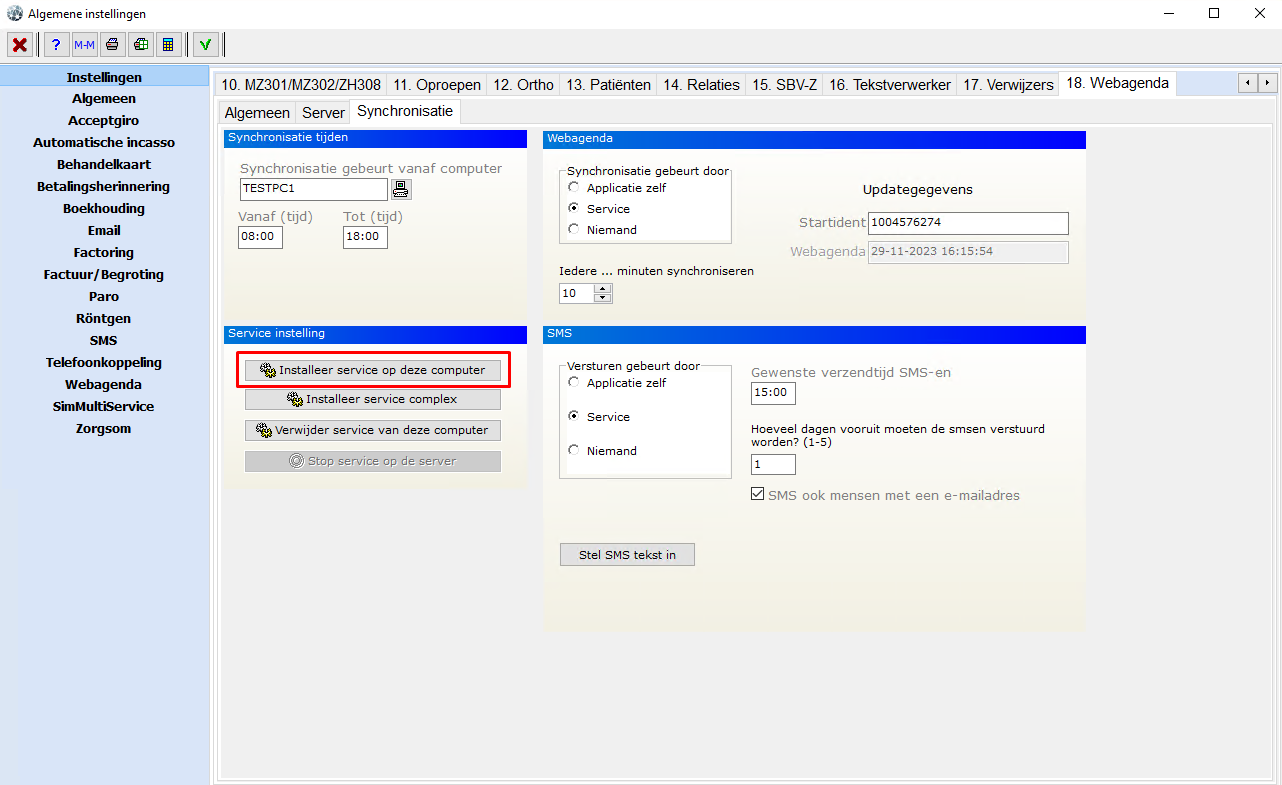The image size is (1282, 785).
Task: Decrease the synchronisation minutes spinner
Action: point(602,298)
